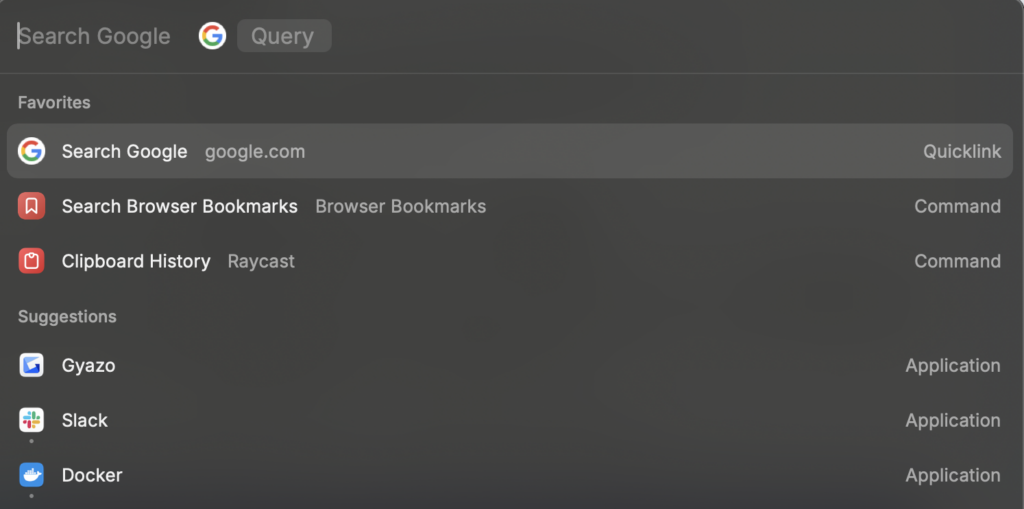Click the Quicklink type label
This screenshot has width=1024, height=509.
point(961,151)
